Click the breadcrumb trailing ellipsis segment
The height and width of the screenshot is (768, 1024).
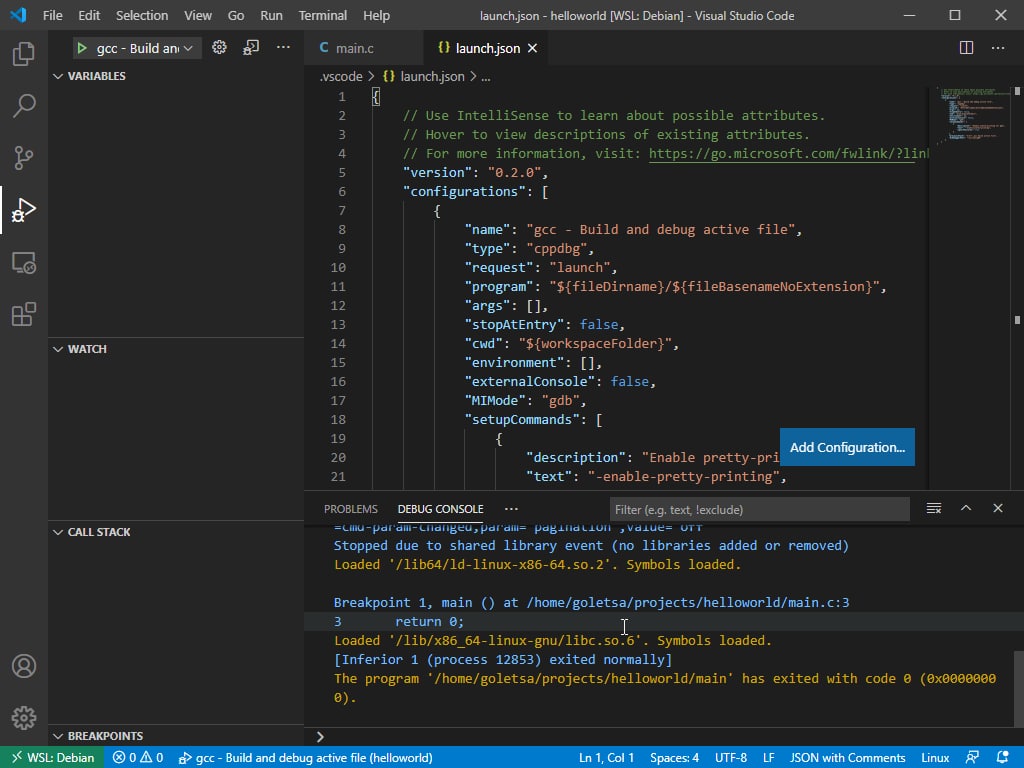486,76
